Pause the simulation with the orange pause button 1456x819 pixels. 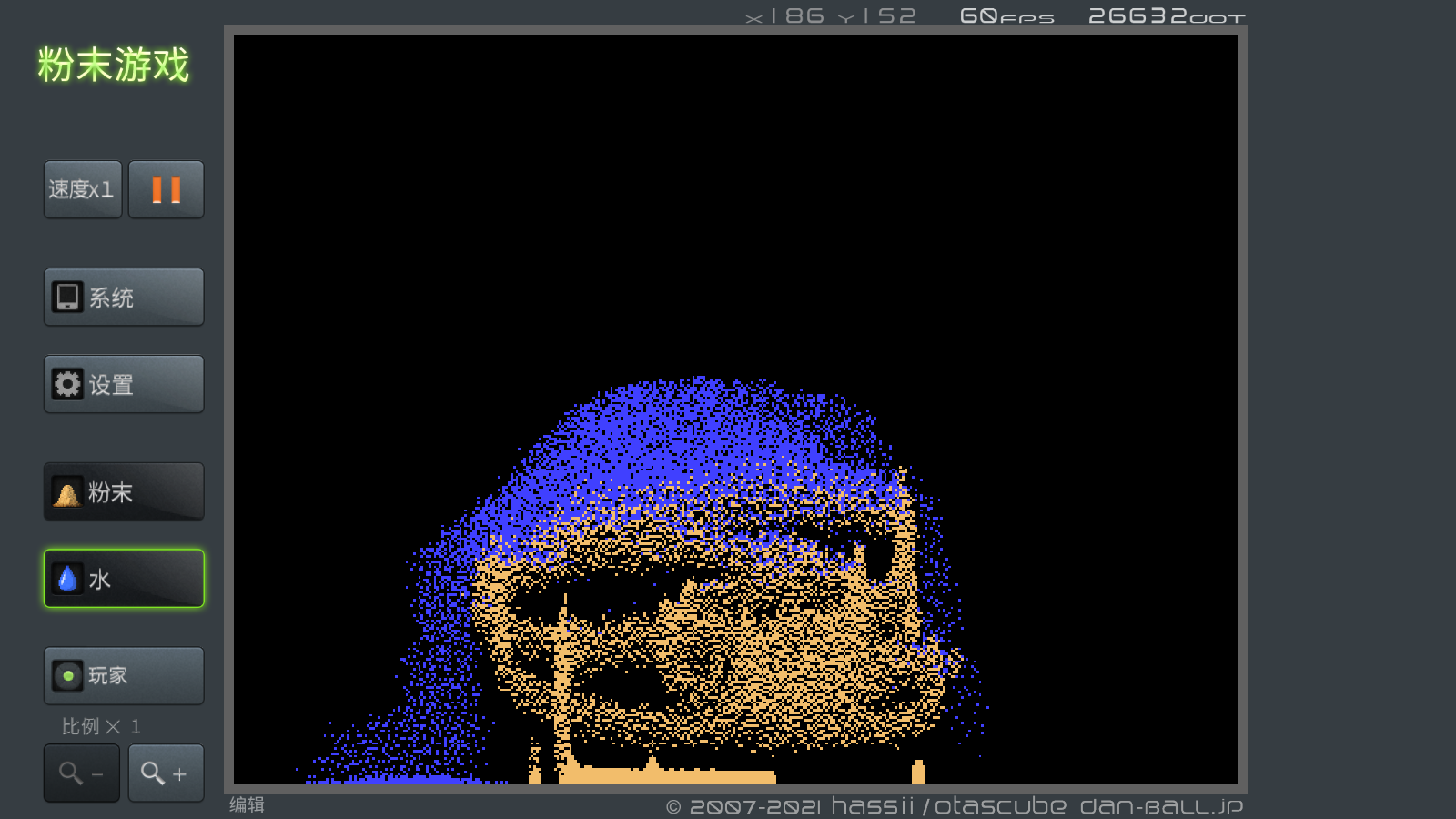(166, 189)
